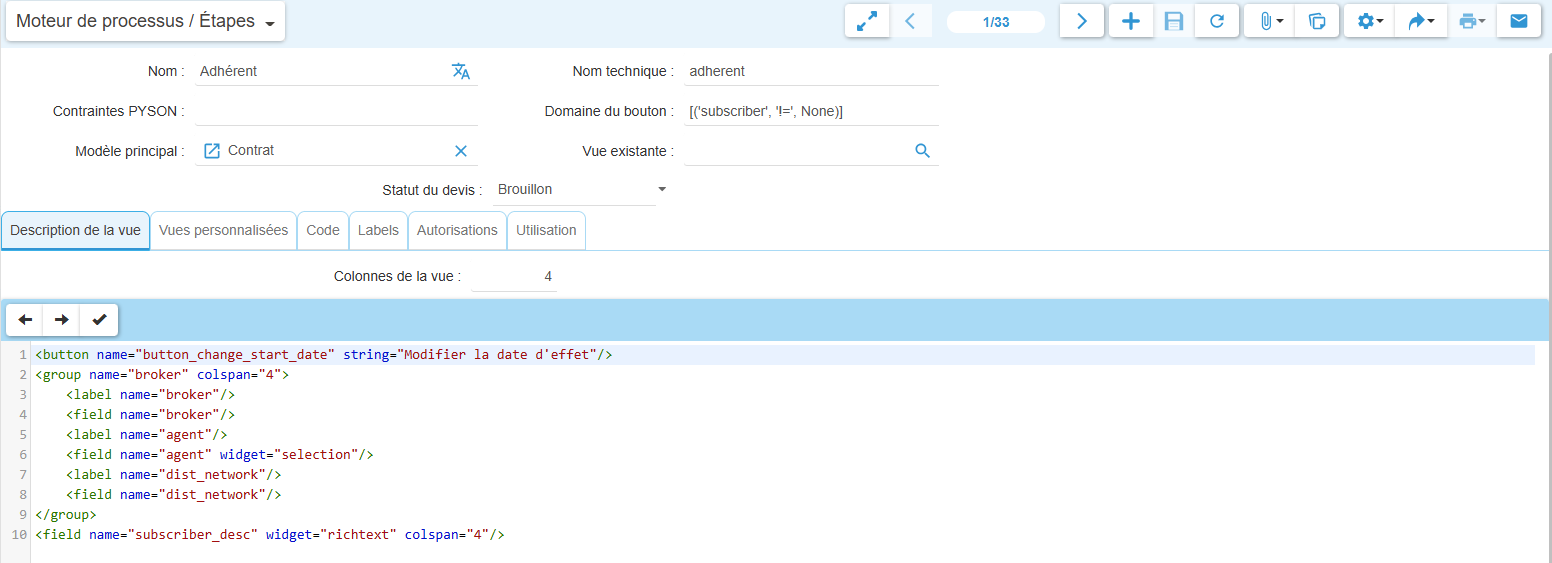The width and height of the screenshot is (1552, 563).
Task: Click the fullscreen expand arrows icon
Action: pyautogui.click(x=866, y=21)
